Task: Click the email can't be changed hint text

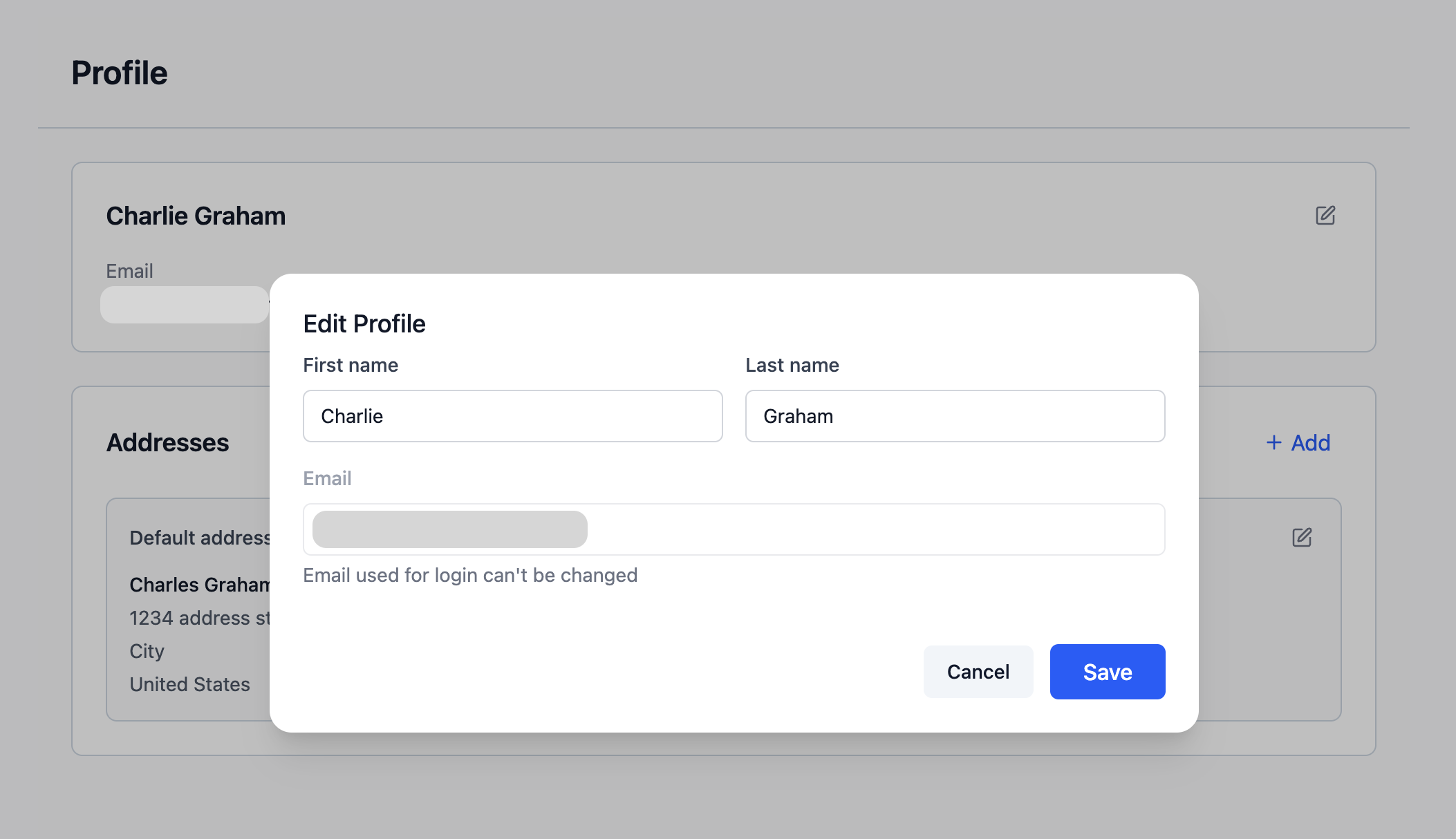Action: click(x=470, y=575)
